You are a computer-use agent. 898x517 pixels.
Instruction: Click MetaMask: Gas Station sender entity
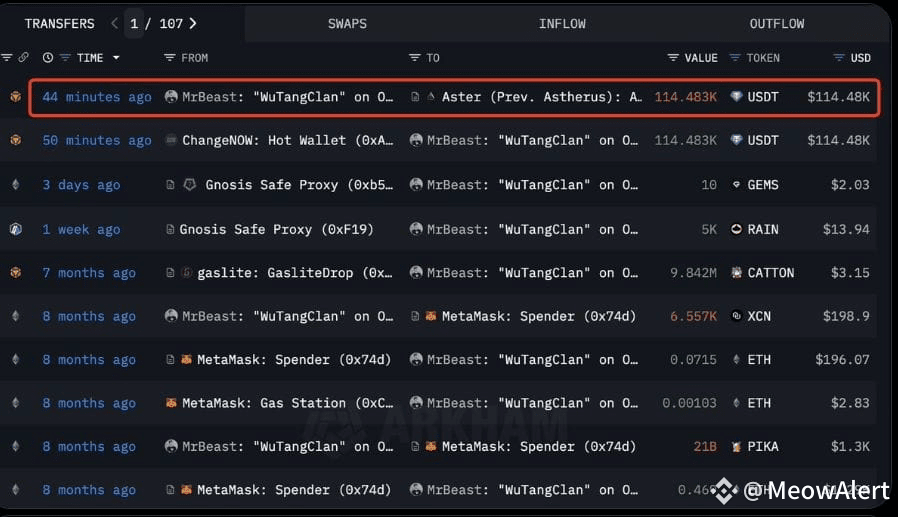coord(287,403)
